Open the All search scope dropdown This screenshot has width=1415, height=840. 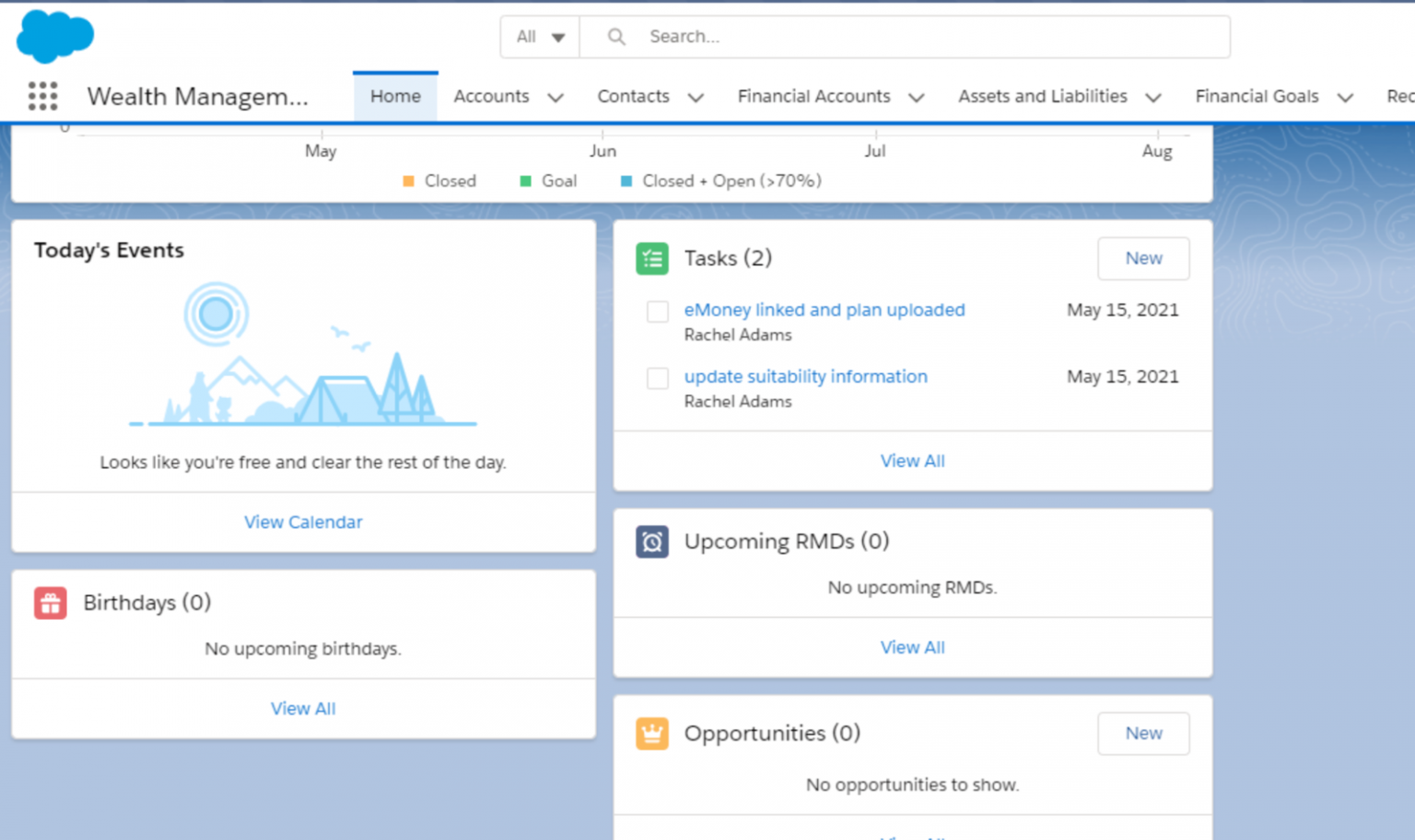tap(539, 36)
